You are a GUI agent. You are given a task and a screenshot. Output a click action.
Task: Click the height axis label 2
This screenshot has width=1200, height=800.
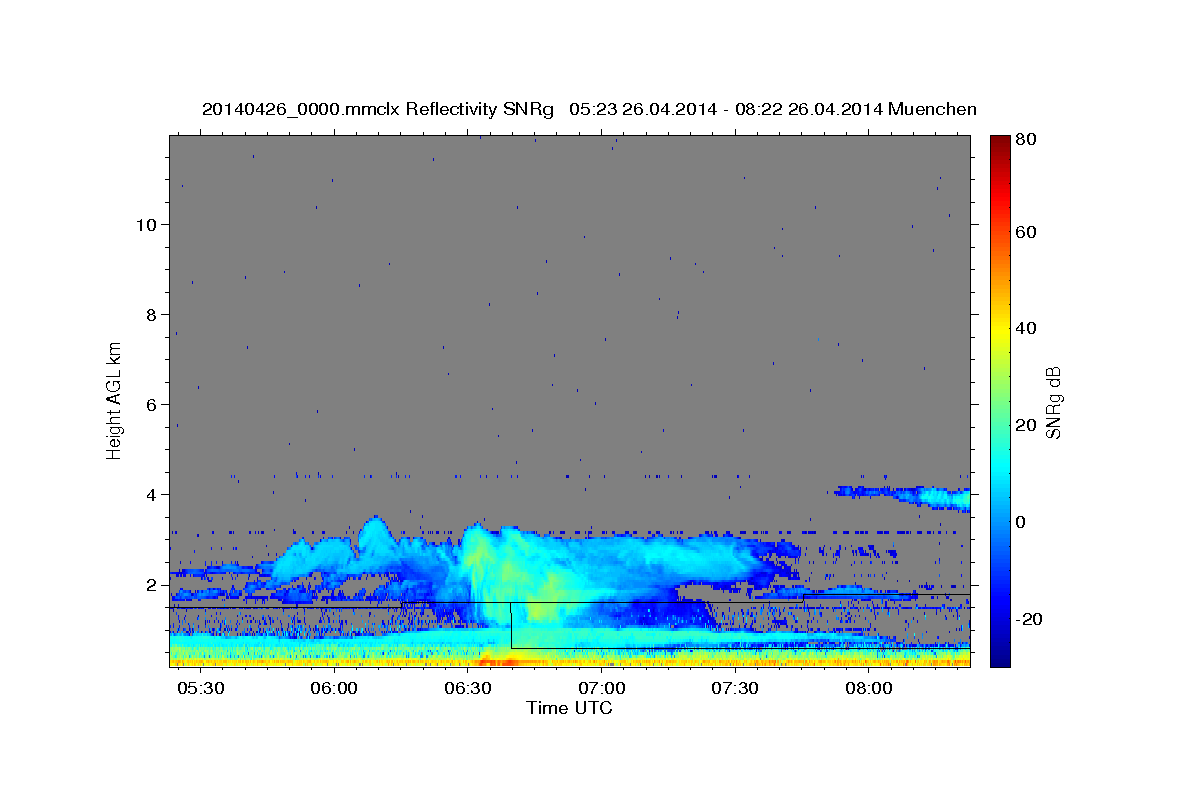(x=150, y=584)
